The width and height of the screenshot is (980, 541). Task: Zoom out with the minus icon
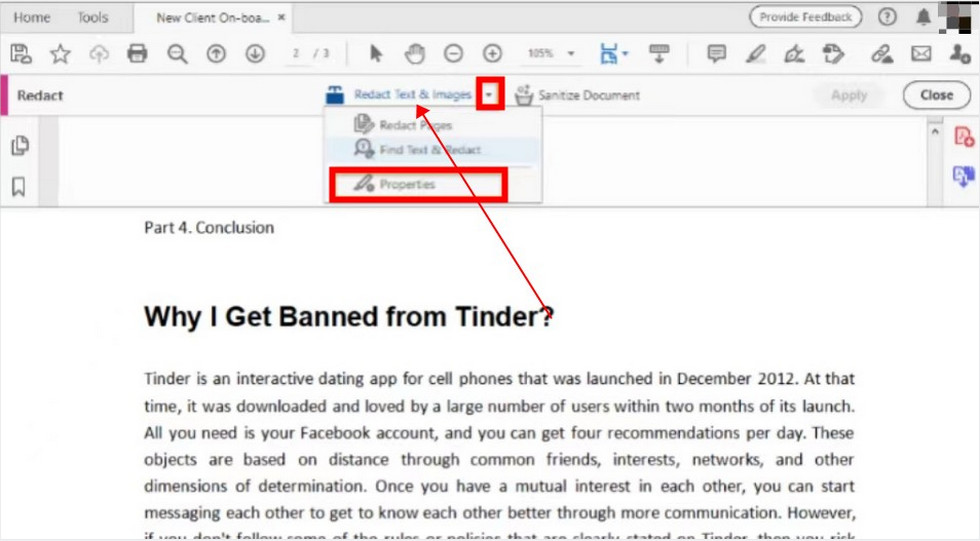point(453,54)
